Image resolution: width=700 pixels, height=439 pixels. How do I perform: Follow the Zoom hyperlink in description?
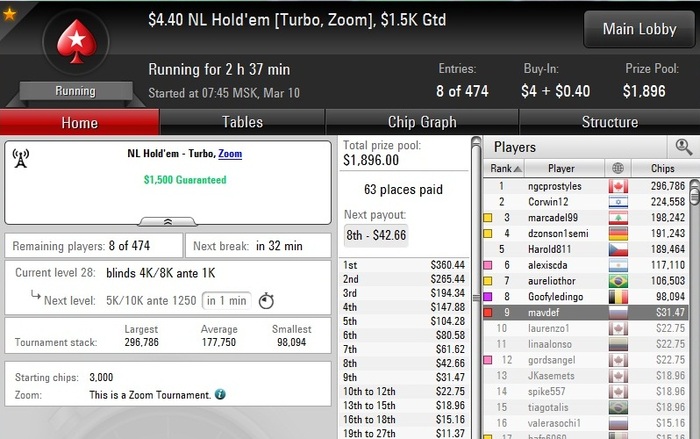[230, 154]
